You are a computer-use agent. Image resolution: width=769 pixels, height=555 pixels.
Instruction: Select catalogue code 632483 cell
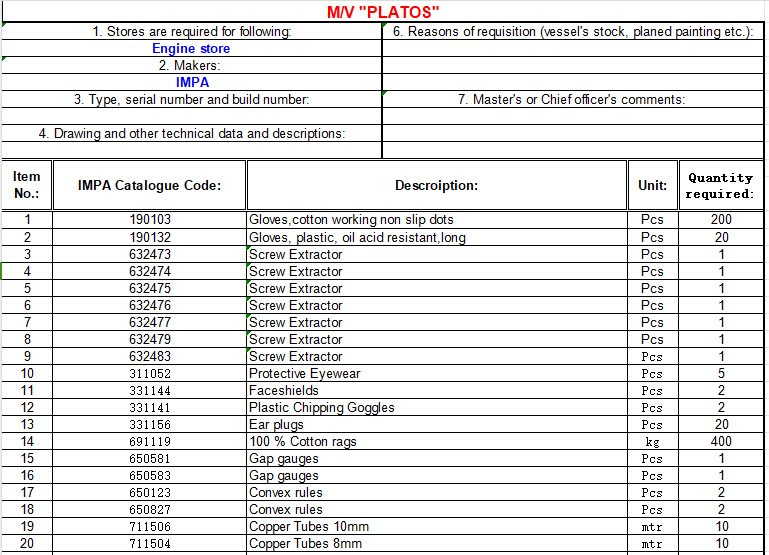tap(149, 357)
